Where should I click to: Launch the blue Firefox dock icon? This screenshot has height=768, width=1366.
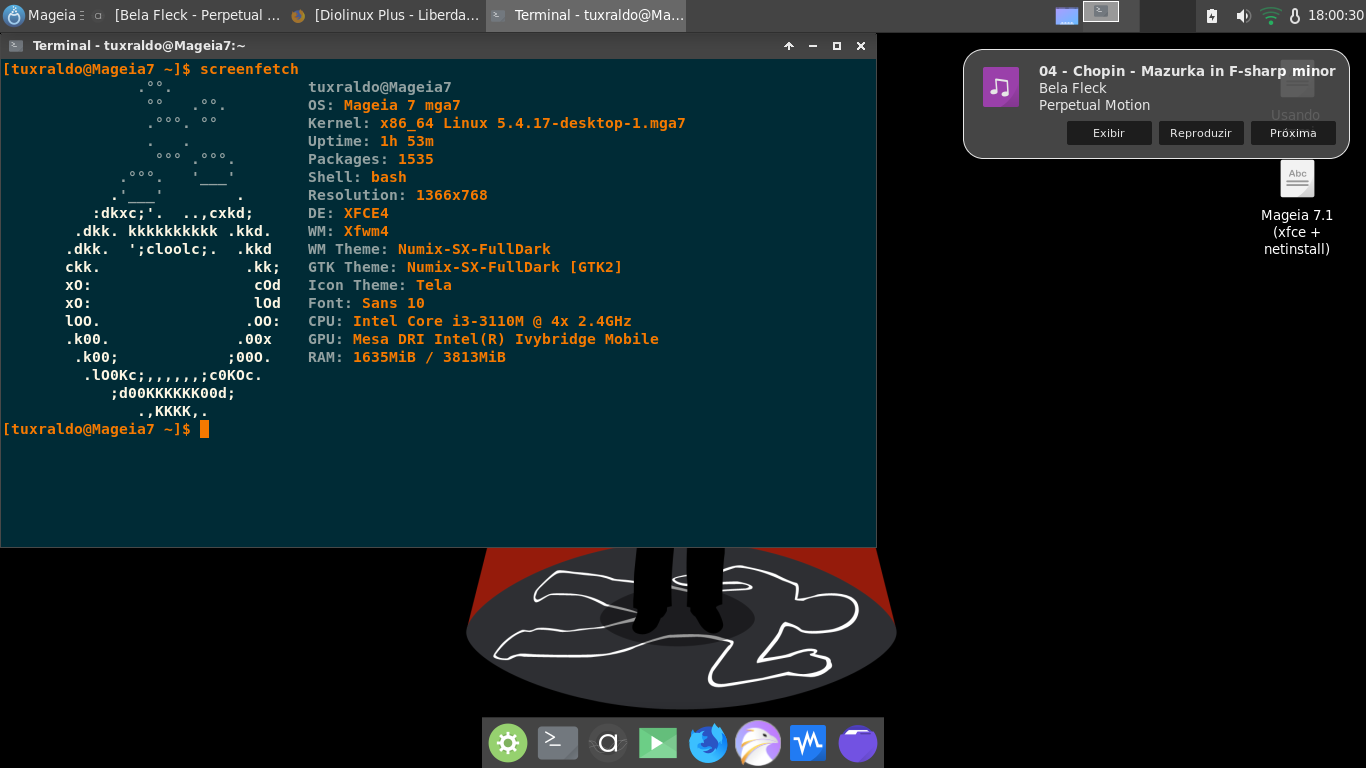click(x=708, y=743)
